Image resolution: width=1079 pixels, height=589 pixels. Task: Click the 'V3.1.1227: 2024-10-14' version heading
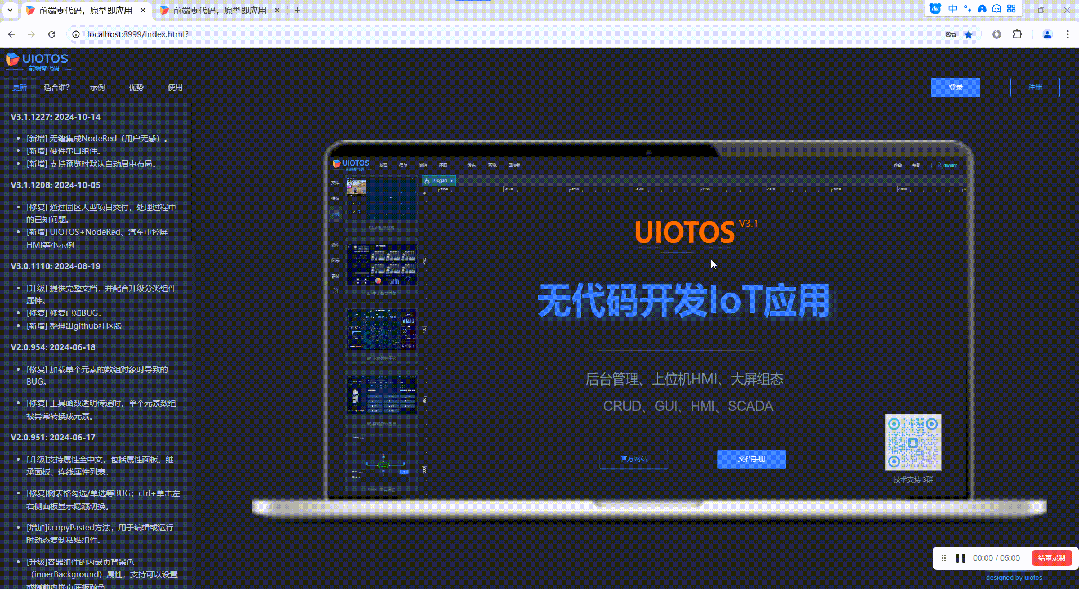point(56,117)
